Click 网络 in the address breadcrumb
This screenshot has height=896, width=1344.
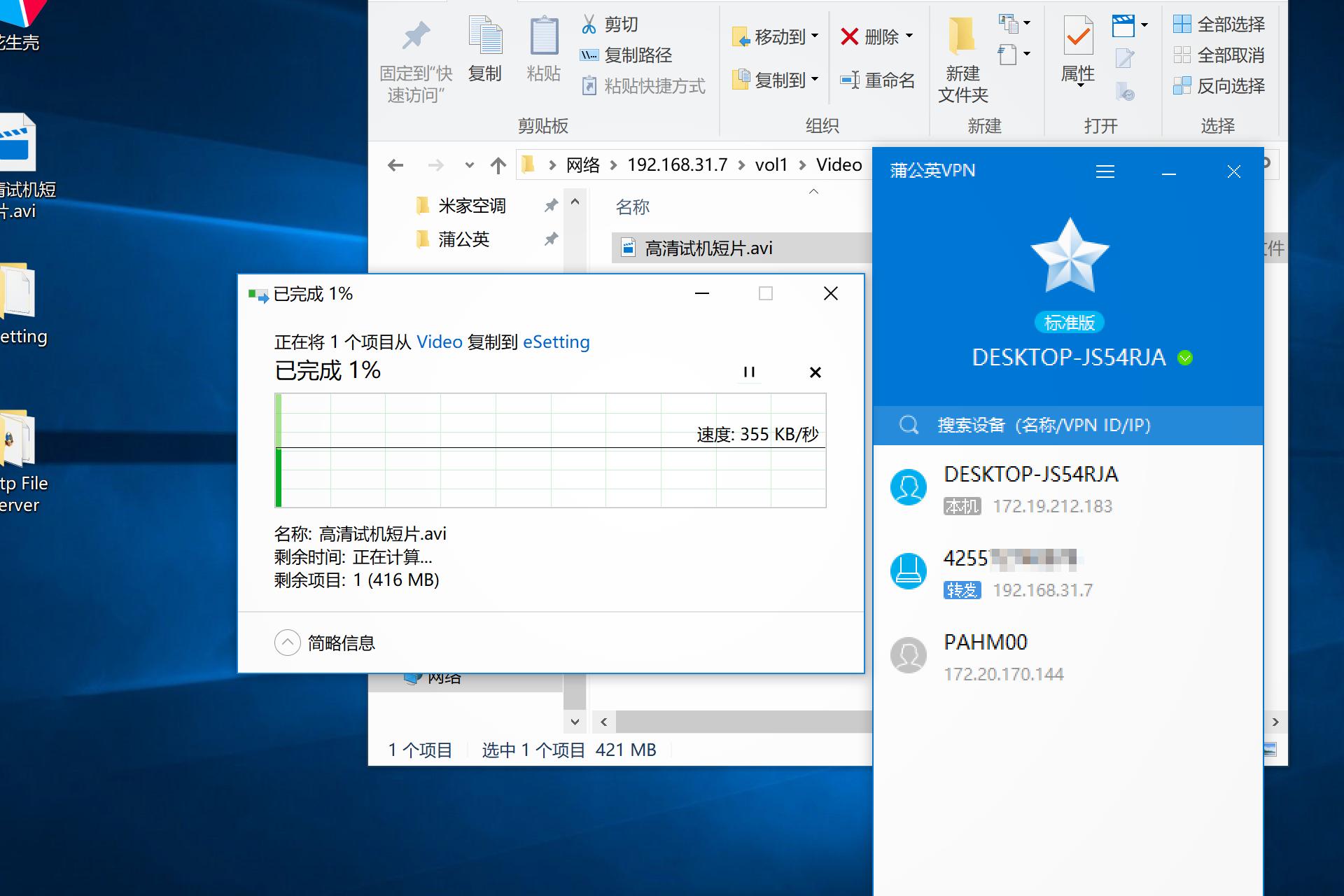pos(583,165)
